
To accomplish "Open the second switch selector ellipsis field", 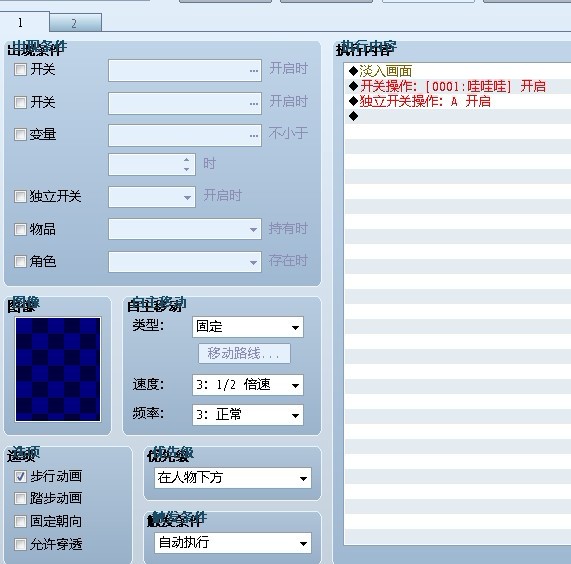I will tap(185, 103).
